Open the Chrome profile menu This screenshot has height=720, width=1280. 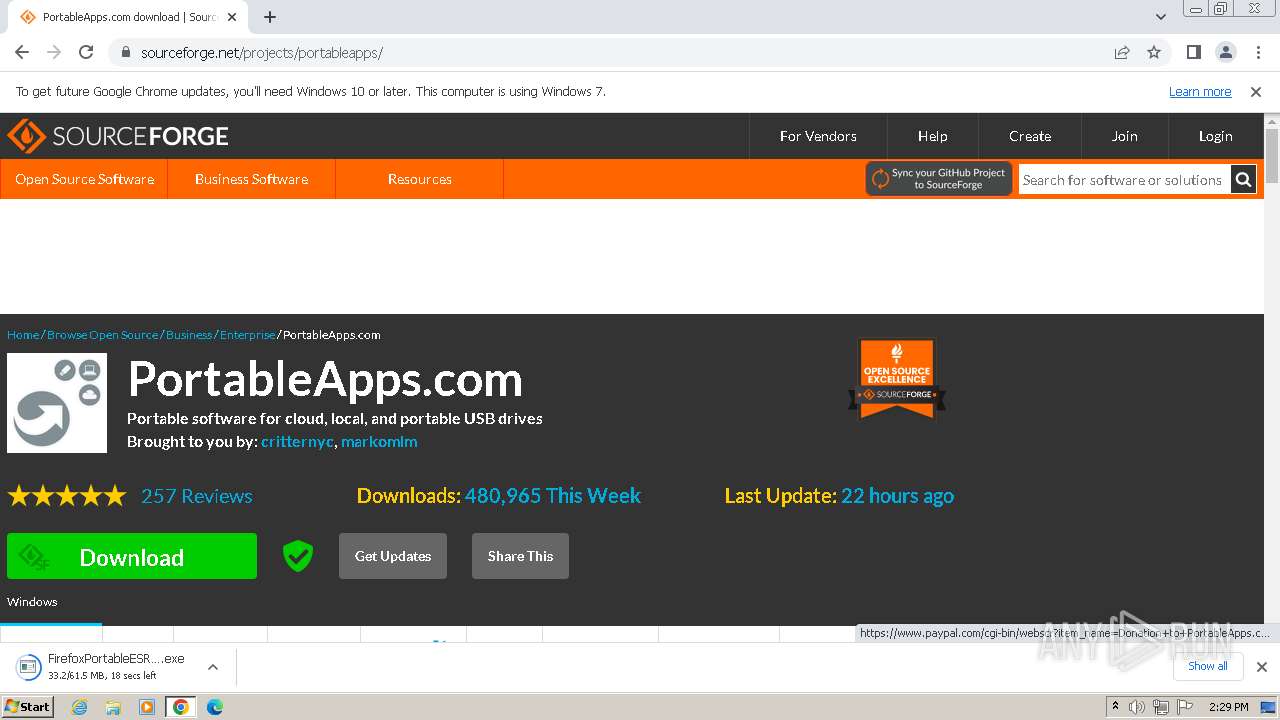(x=1226, y=52)
